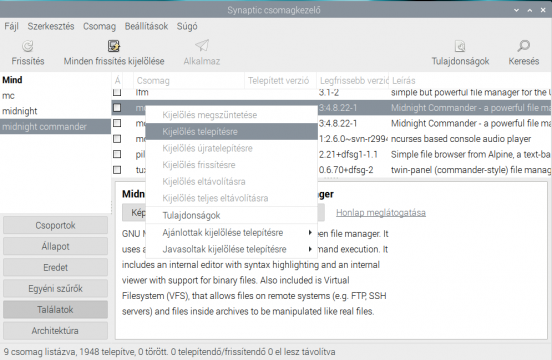552x360 pixels.
Task: Select midnight in the search list
Action: click(x=55, y=111)
